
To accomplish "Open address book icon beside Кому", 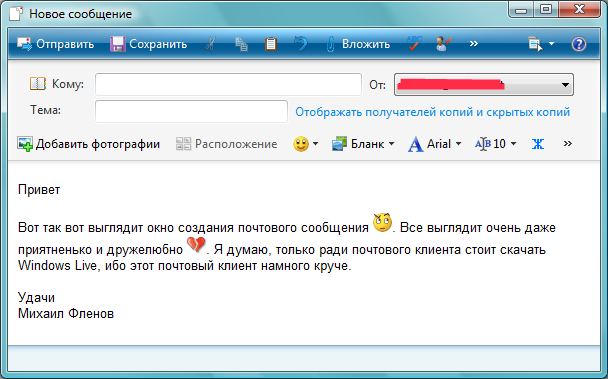I will (x=38, y=83).
